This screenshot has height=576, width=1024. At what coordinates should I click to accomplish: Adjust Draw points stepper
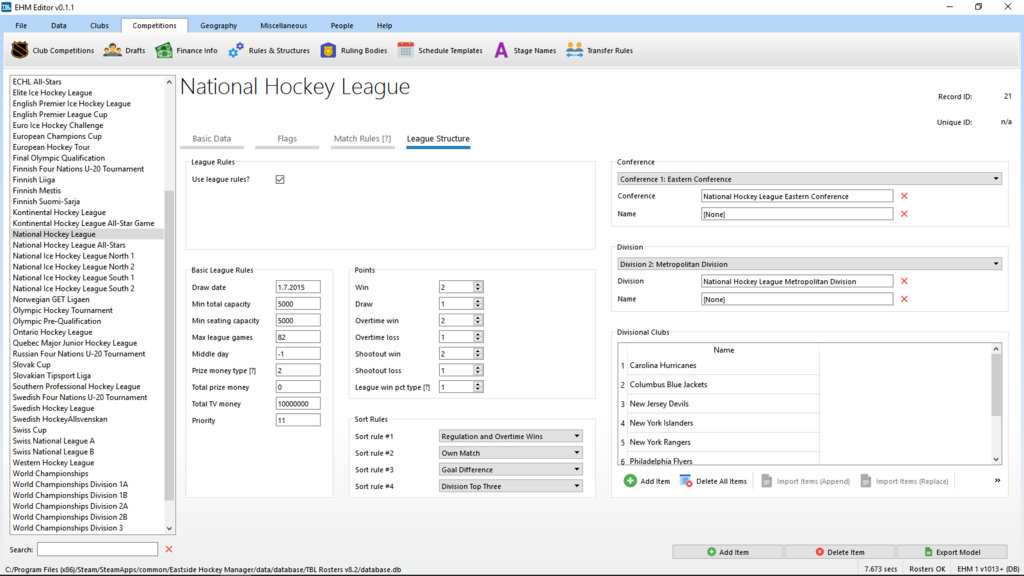click(x=478, y=304)
